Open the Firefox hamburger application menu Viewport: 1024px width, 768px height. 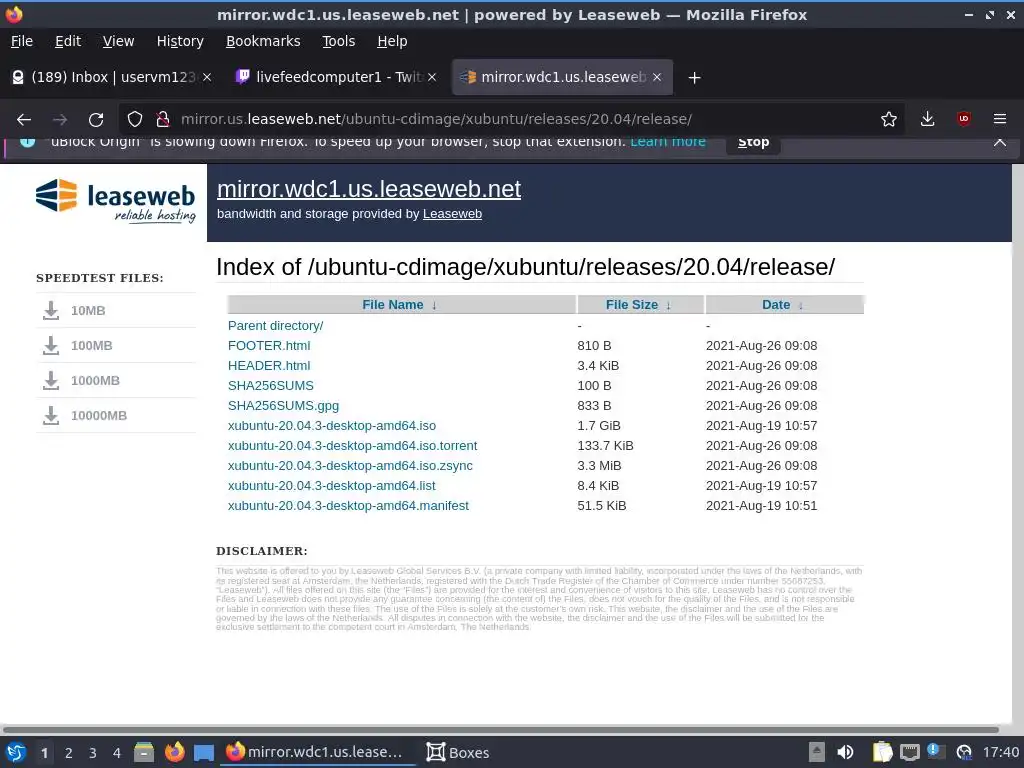[1000, 119]
